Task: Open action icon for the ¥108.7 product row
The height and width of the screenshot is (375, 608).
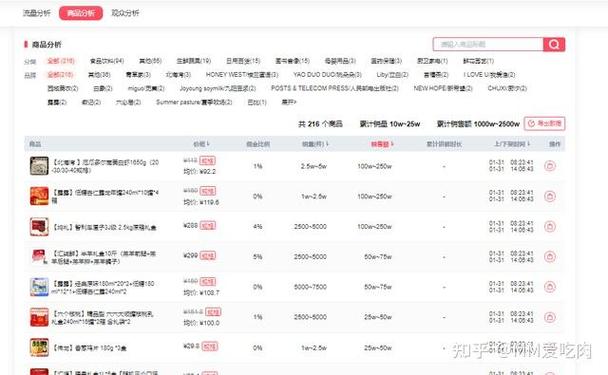Action: pyautogui.click(x=550, y=287)
